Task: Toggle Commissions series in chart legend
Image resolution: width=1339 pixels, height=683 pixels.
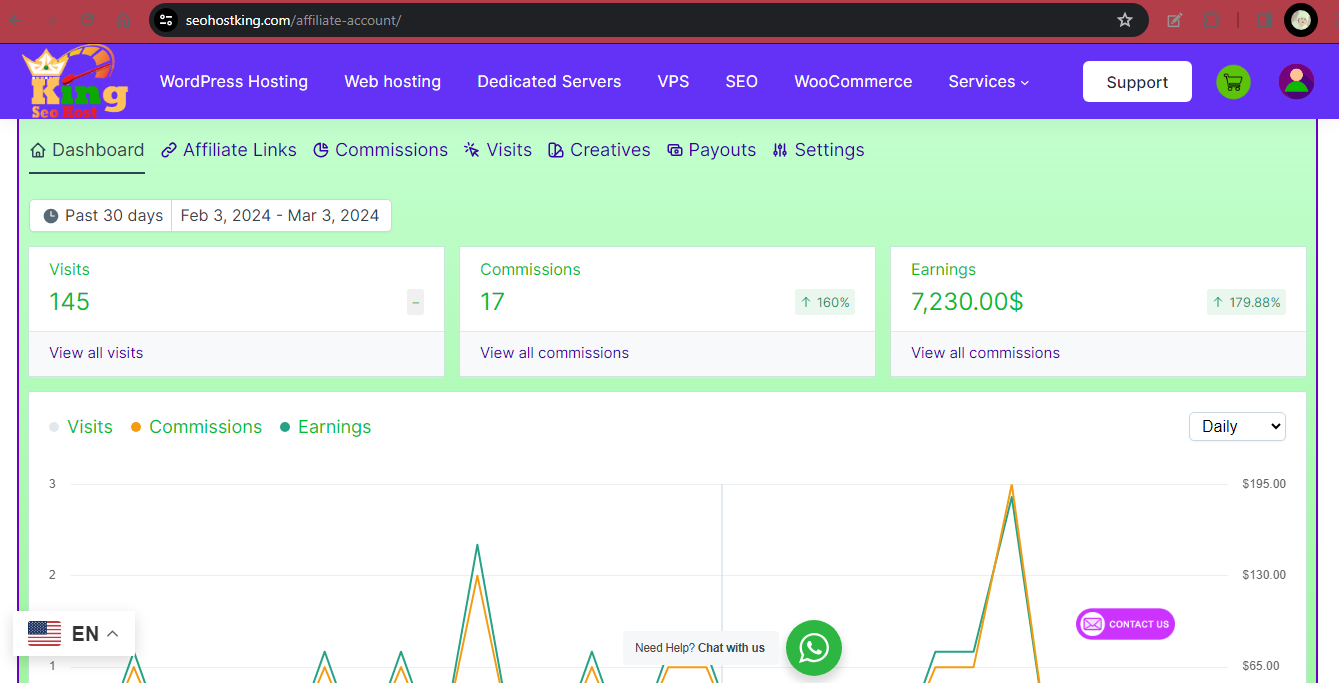Action: coord(196,427)
